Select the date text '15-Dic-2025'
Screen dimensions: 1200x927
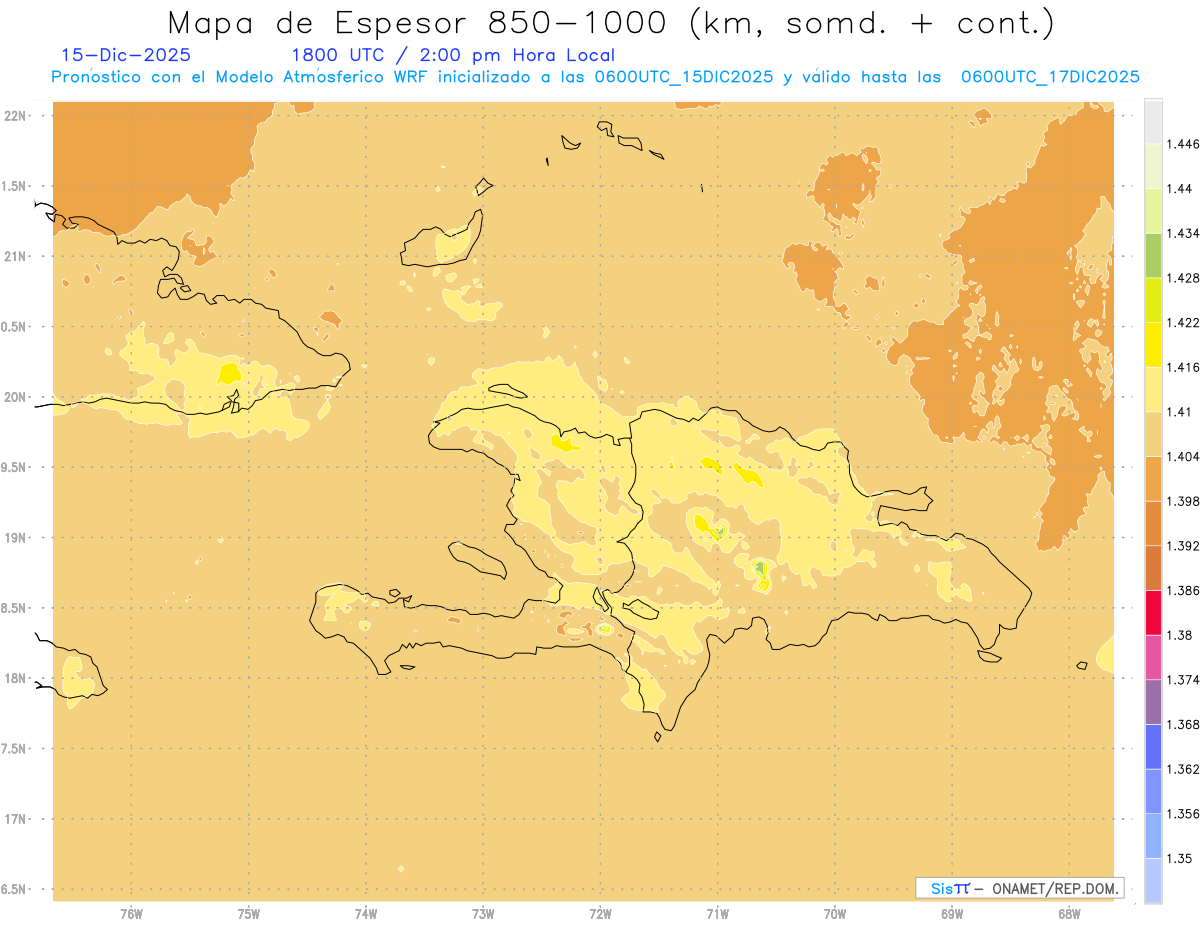coord(126,55)
